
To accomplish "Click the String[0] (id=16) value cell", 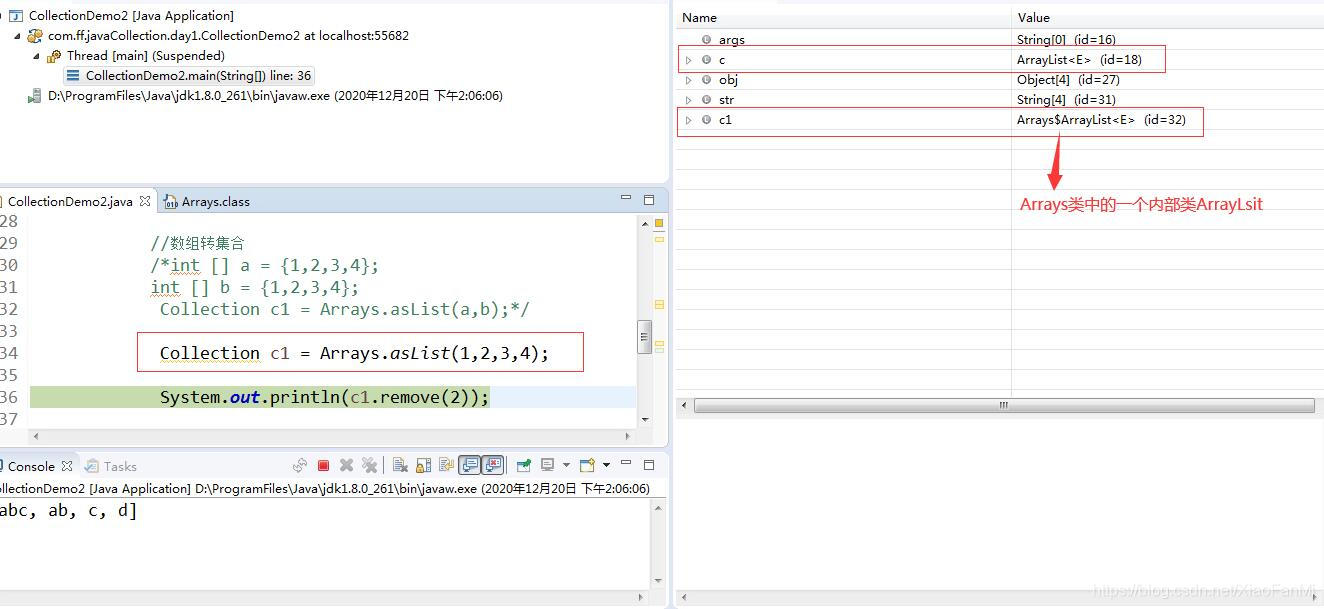I will click(1066, 40).
